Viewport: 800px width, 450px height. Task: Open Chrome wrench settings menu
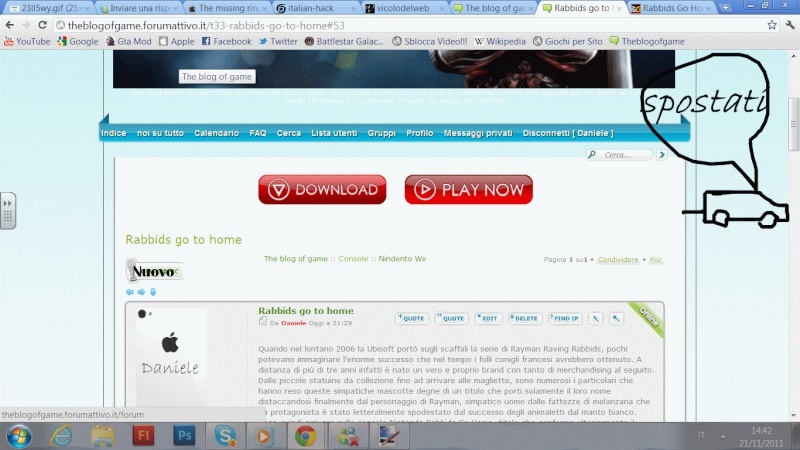pyautogui.click(x=790, y=25)
